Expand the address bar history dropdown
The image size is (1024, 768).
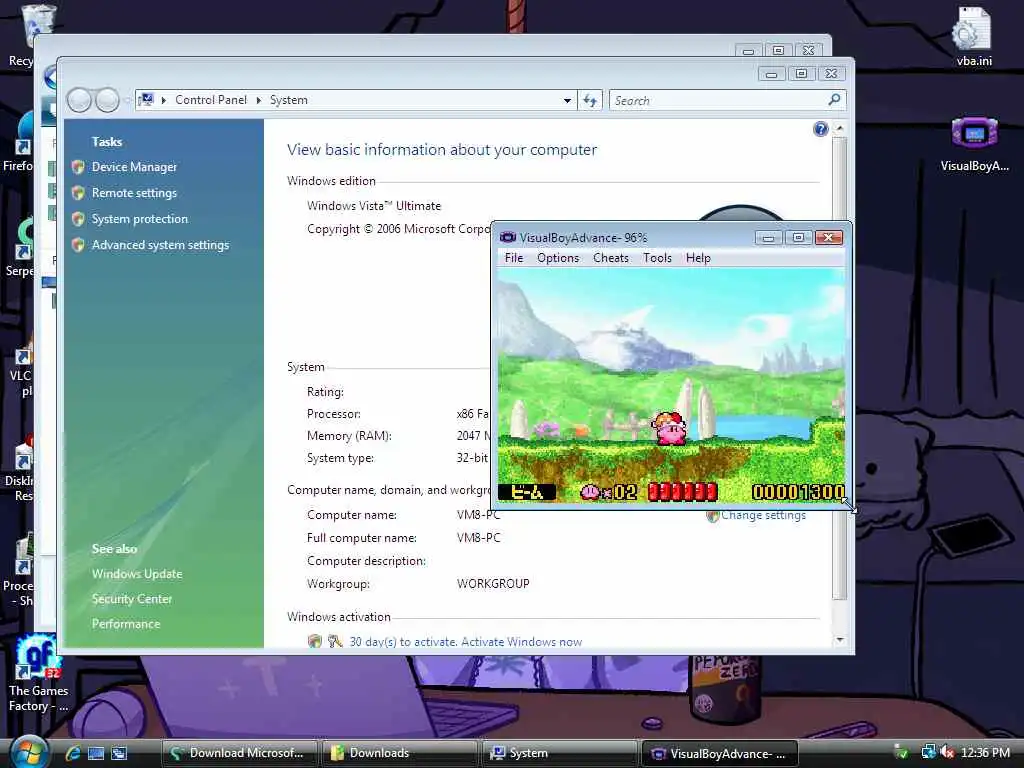tap(567, 101)
